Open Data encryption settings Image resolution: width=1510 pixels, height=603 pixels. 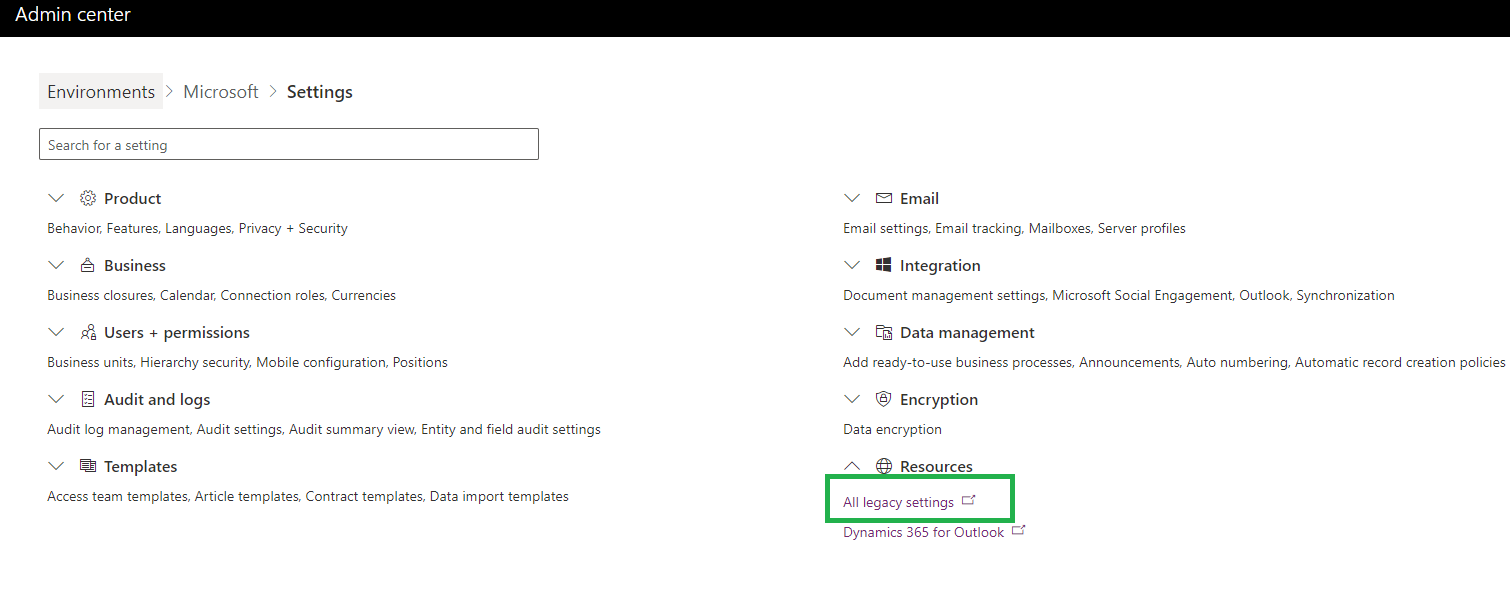click(892, 428)
